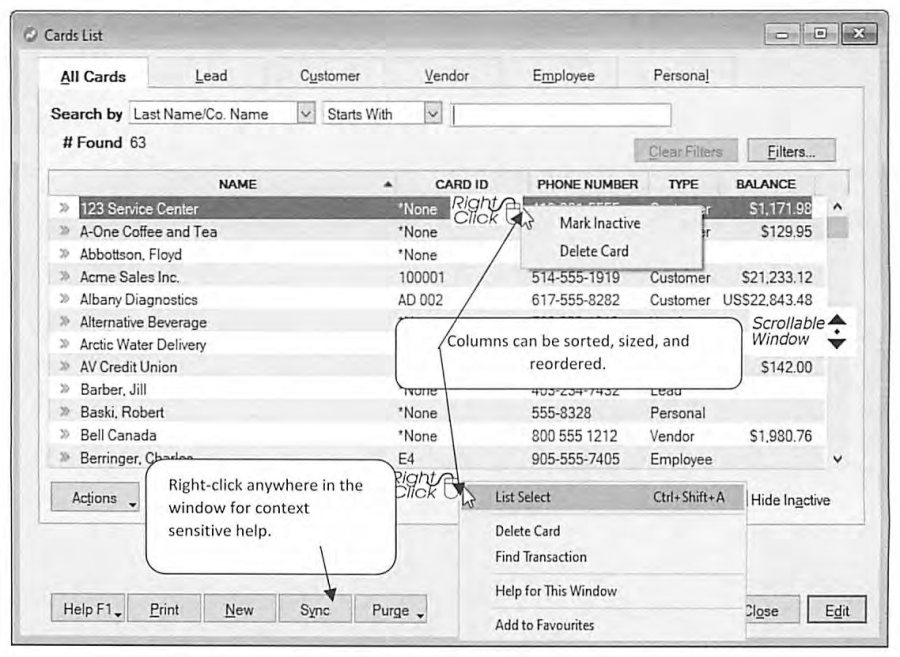This screenshot has width=900, height=657.
Task: Select the 123 Service Center name cell
Action: point(139,209)
